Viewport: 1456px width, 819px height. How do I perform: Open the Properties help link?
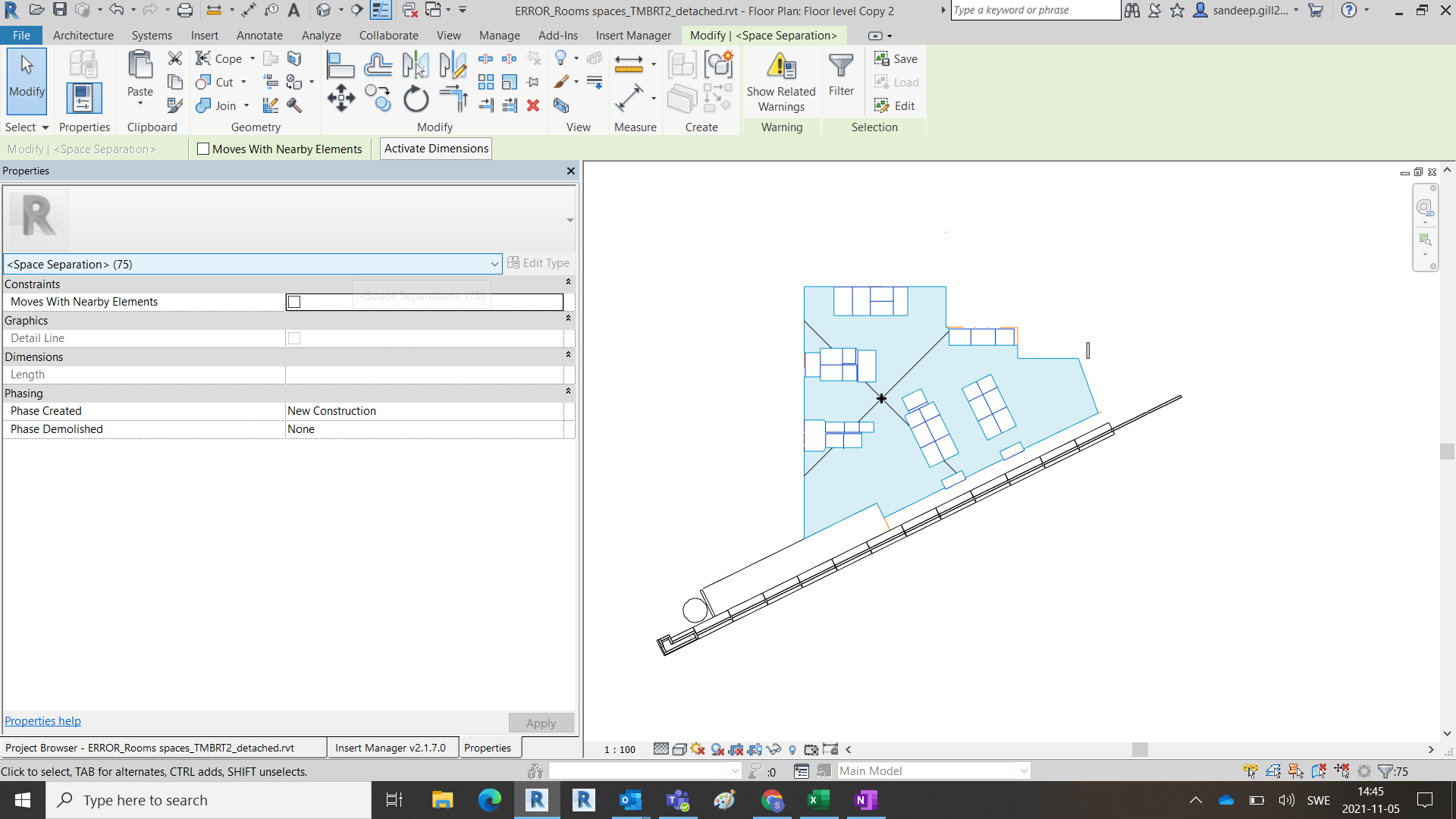[x=42, y=721]
